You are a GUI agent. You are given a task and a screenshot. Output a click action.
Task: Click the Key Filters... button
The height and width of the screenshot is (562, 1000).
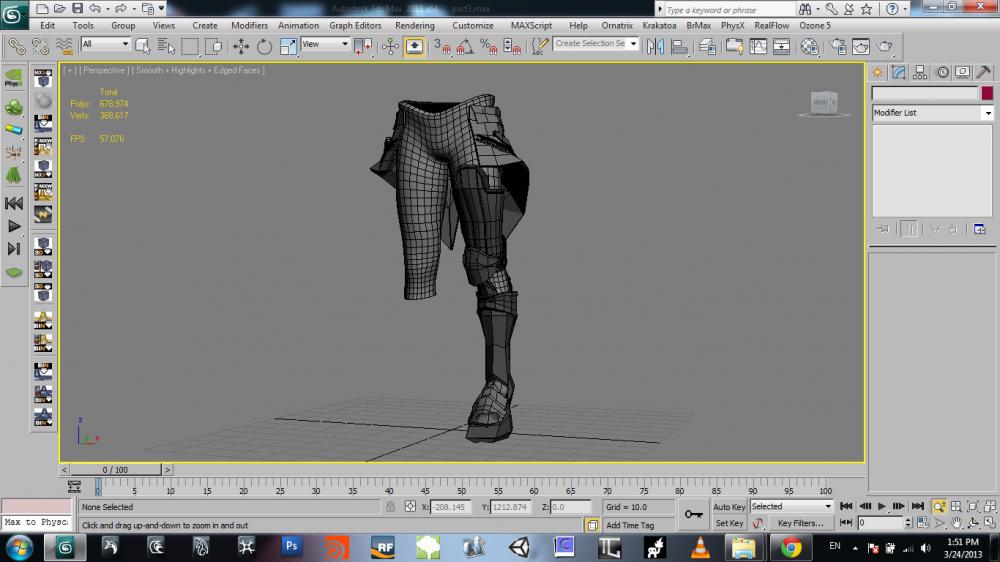pos(800,523)
